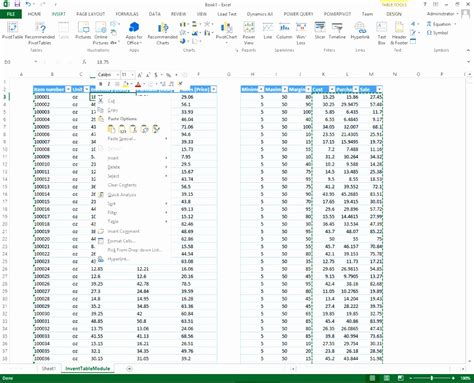The height and width of the screenshot is (383, 474).
Task: Click the Slicer filter icon
Action: coord(320,31)
